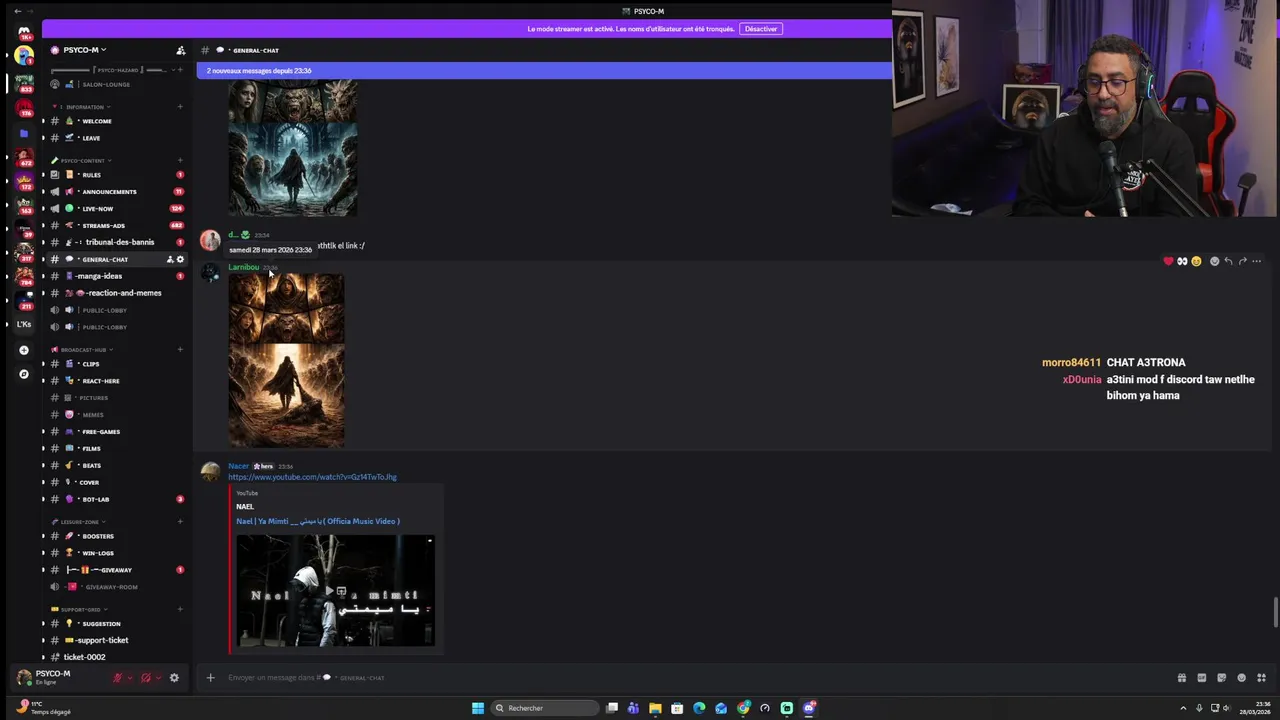Collapse the INFORMATION category
This screenshot has width=1280, height=720.
[x=86, y=107]
